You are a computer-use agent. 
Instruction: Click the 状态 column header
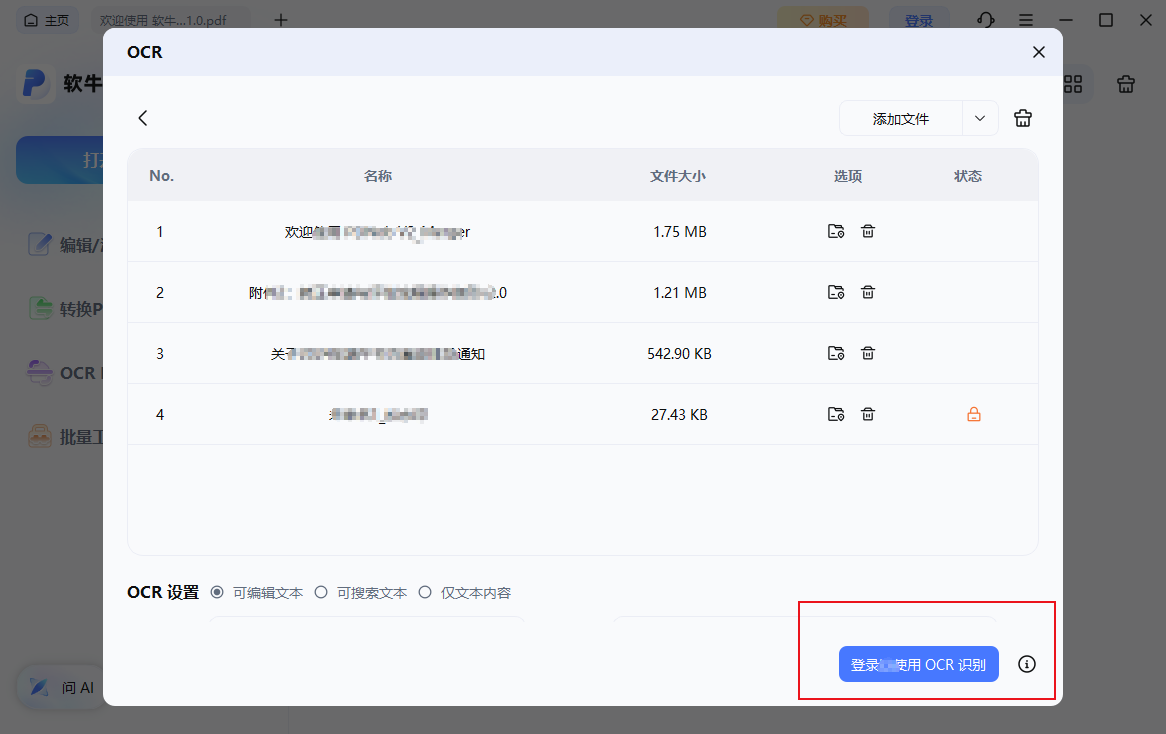[x=968, y=176]
